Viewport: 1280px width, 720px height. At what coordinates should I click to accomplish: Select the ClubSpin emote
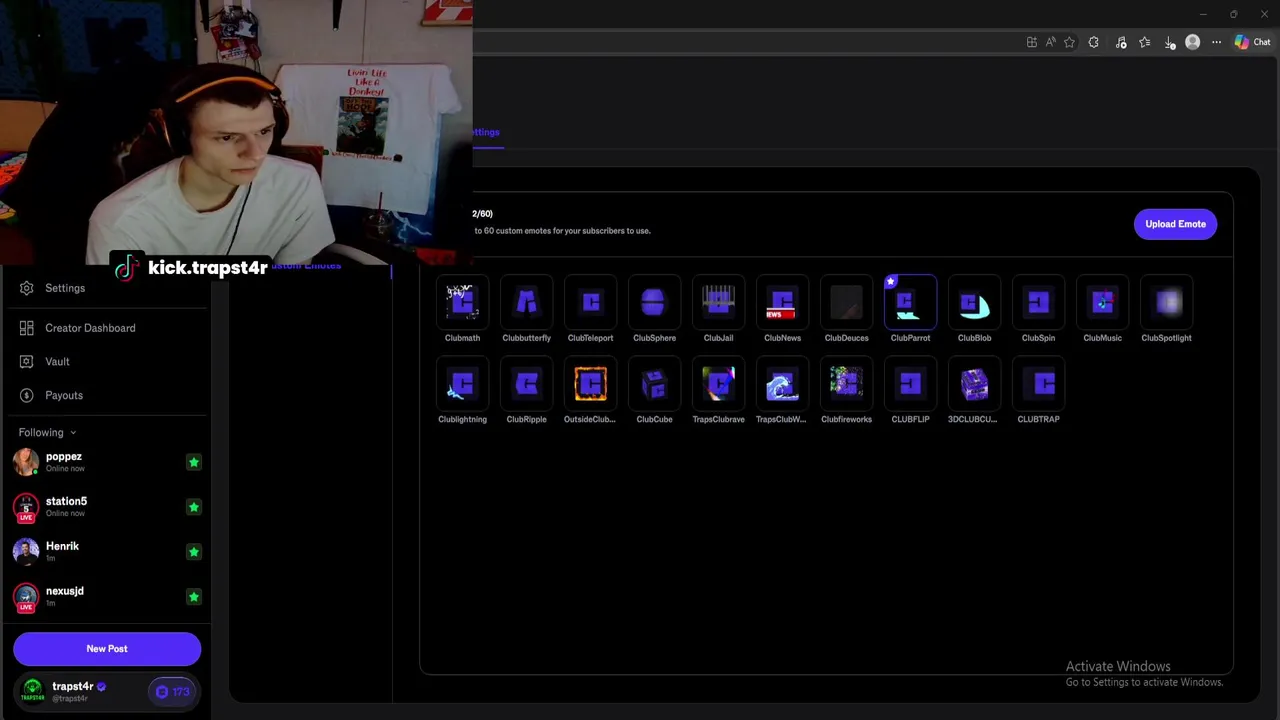coord(1038,303)
